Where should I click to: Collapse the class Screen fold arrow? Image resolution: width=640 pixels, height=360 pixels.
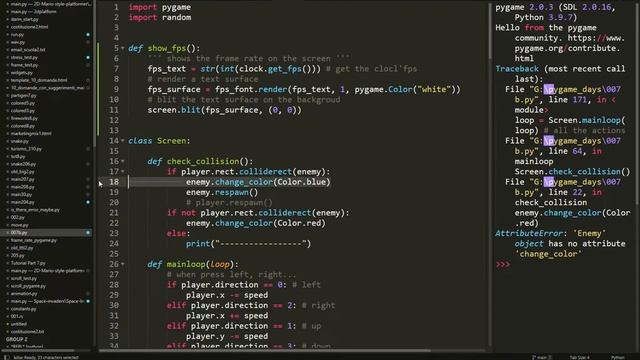point(122,141)
